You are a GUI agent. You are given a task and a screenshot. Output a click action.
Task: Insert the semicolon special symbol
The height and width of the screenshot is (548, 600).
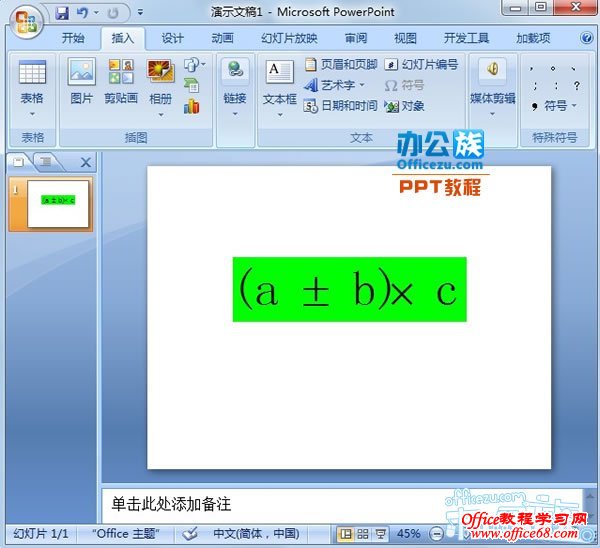pyautogui.click(x=535, y=86)
